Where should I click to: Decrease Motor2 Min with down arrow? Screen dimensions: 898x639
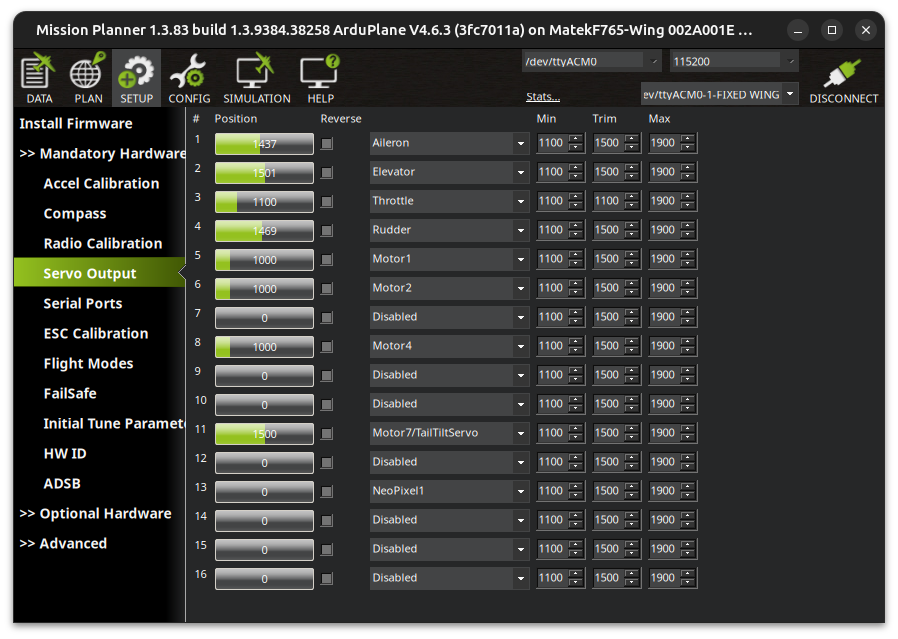tap(576, 292)
